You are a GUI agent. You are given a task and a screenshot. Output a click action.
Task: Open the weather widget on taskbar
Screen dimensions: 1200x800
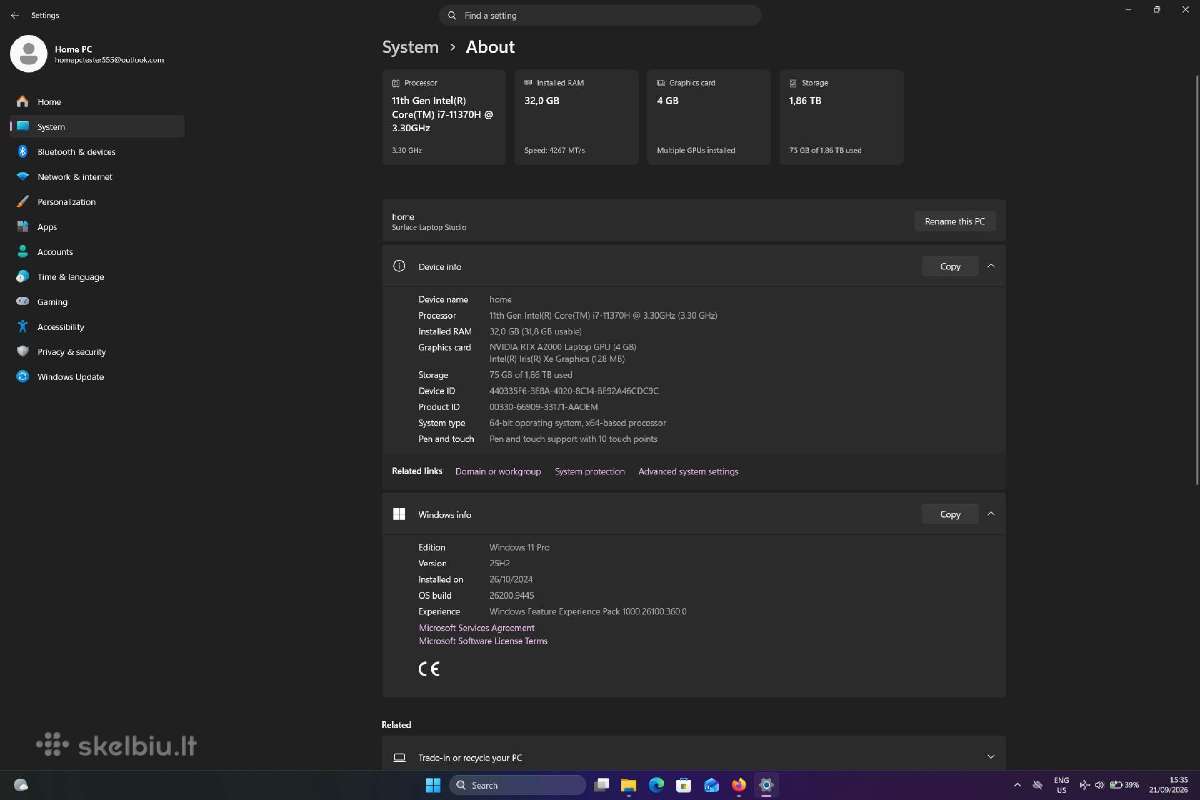(21, 785)
